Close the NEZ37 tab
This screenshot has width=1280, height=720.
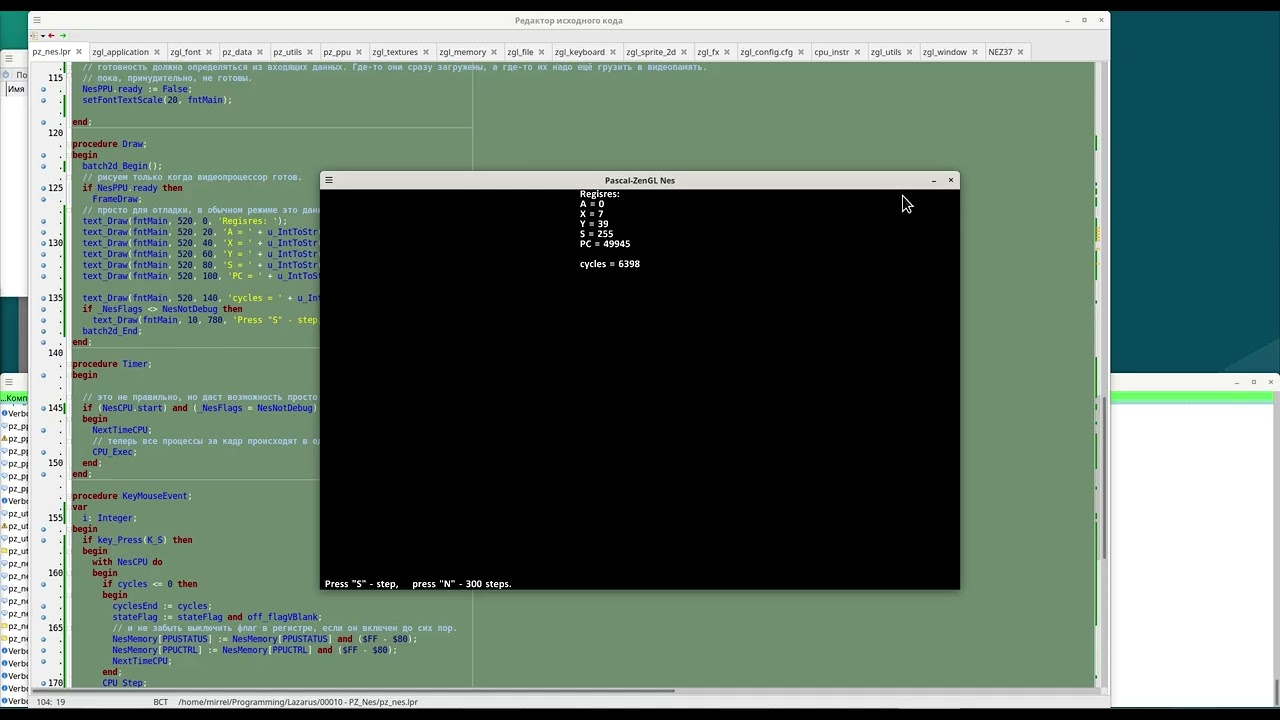point(1022,52)
